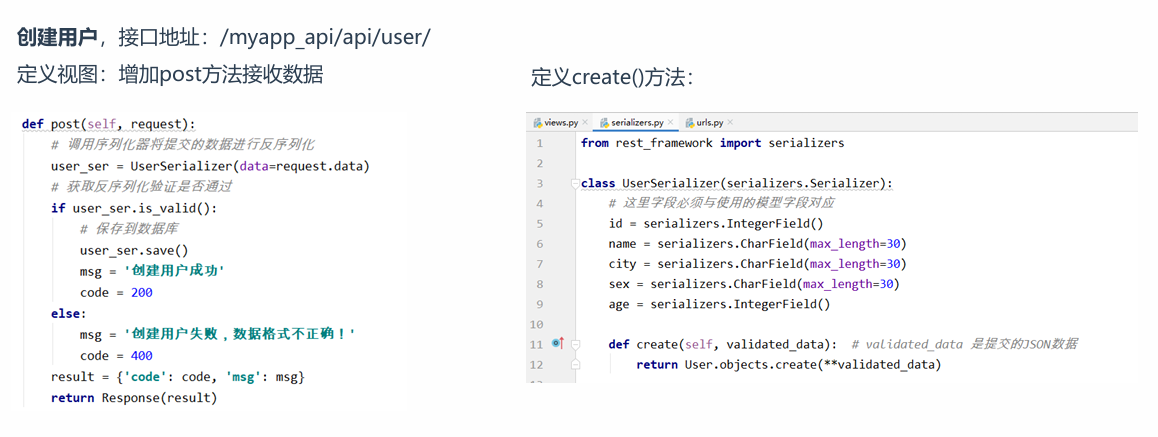This screenshot has height=437, width=1158.
Task: Click the Python file icon on urls.py tab
Action: pyautogui.click(x=690, y=123)
